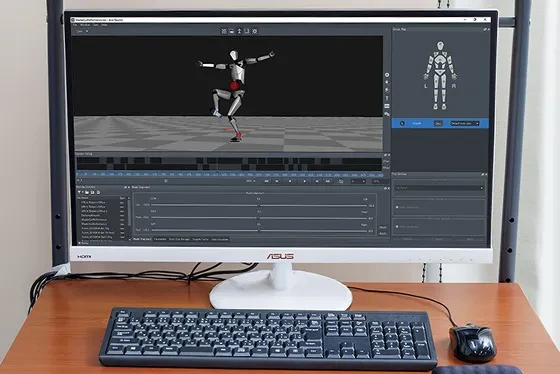Play the motion capture animation forward
The height and width of the screenshot is (374, 560).
click(305, 181)
